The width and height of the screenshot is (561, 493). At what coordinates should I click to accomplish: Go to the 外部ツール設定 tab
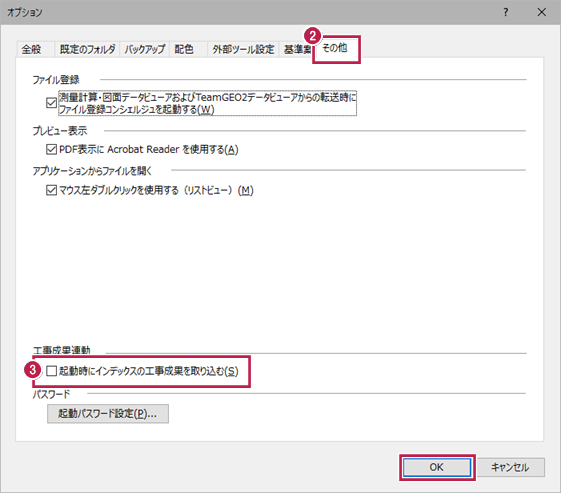pos(243,49)
